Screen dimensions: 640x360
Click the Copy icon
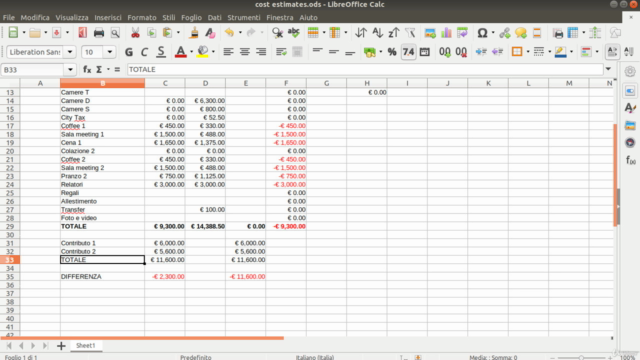[x=151, y=33]
